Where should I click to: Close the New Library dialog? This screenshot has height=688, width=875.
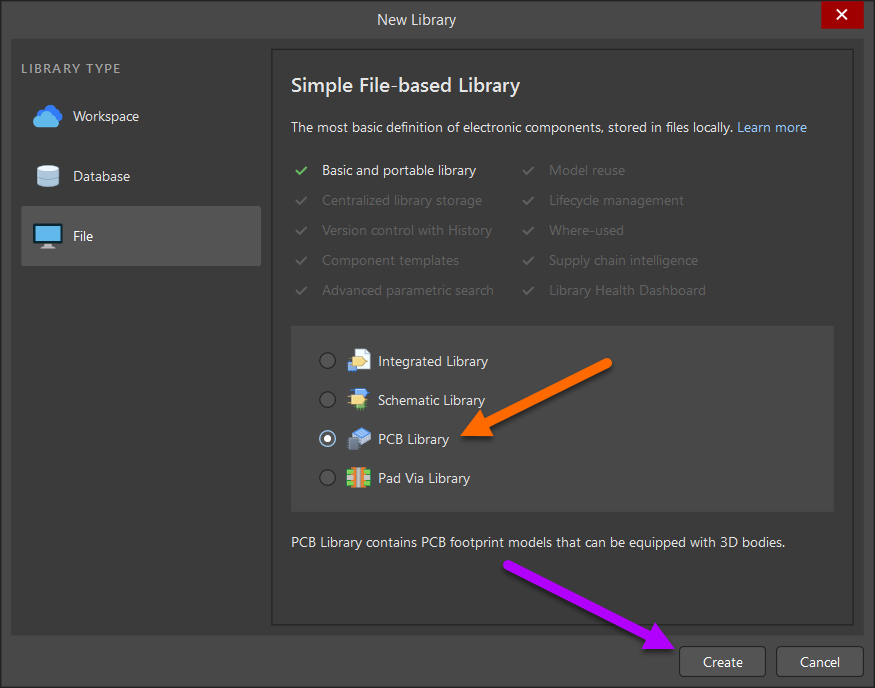tap(841, 15)
